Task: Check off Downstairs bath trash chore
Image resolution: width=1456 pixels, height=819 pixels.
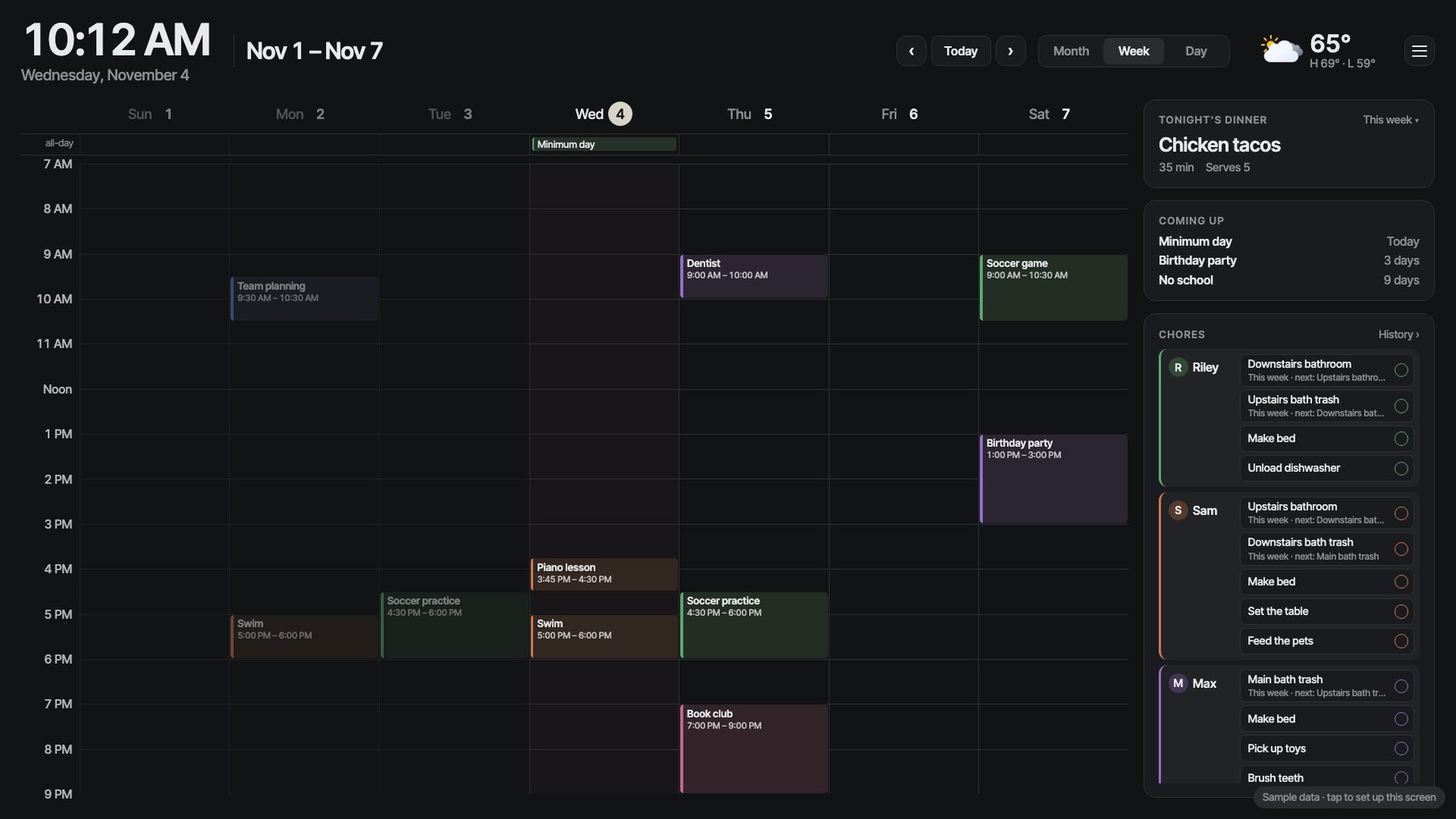Action: [1401, 550]
